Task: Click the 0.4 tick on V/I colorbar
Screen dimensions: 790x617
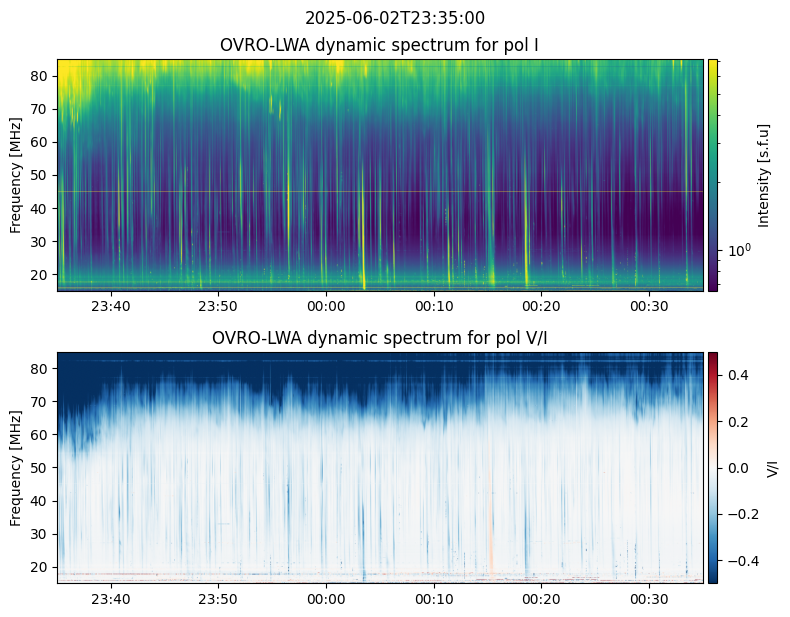Action: [x=736, y=374]
